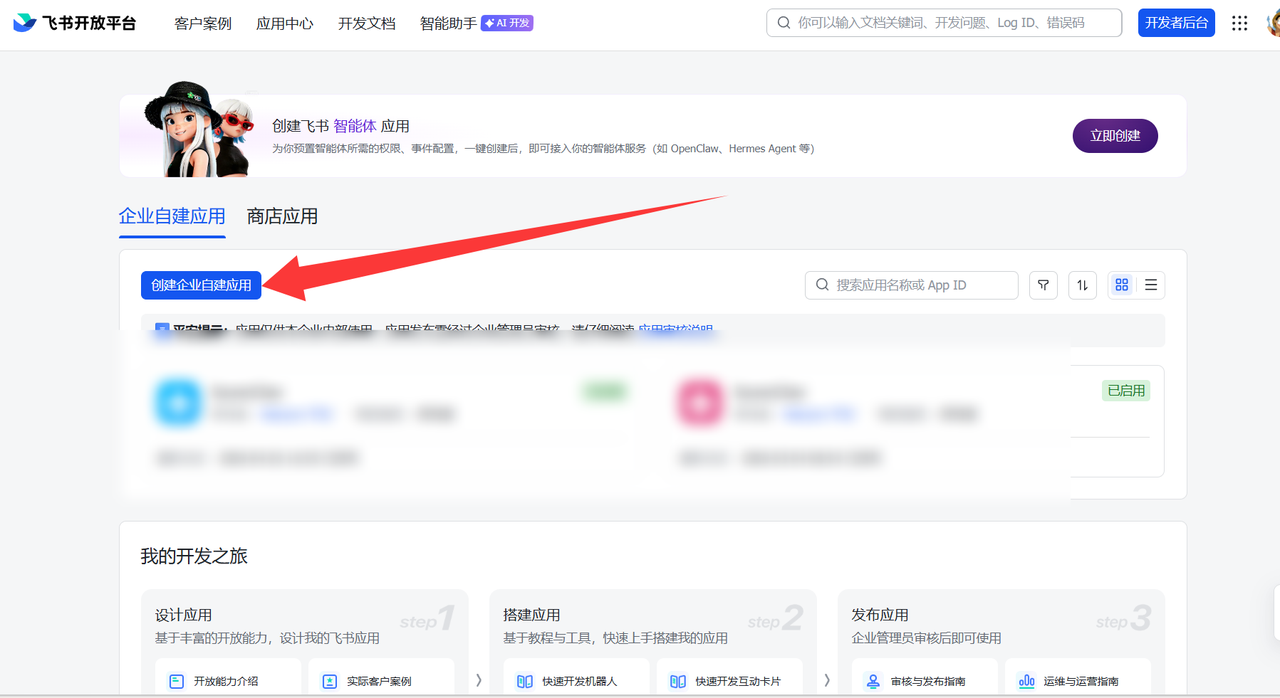Image resolution: width=1280 pixels, height=698 pixels.
Task: Click the blue app icon card
Action: tap(179, 401)
